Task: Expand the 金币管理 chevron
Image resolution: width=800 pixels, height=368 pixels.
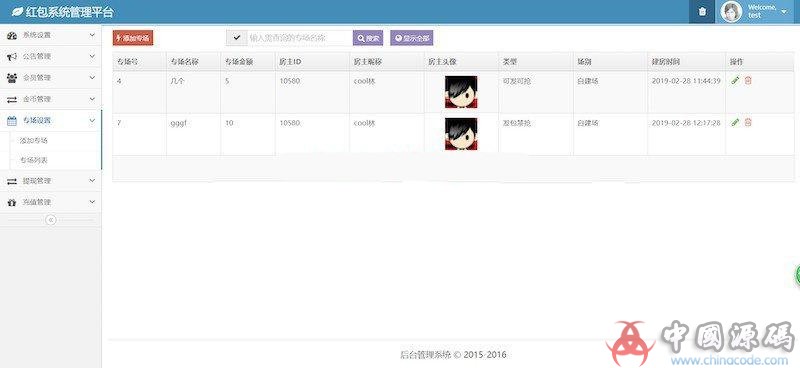Action: [92, 99]
